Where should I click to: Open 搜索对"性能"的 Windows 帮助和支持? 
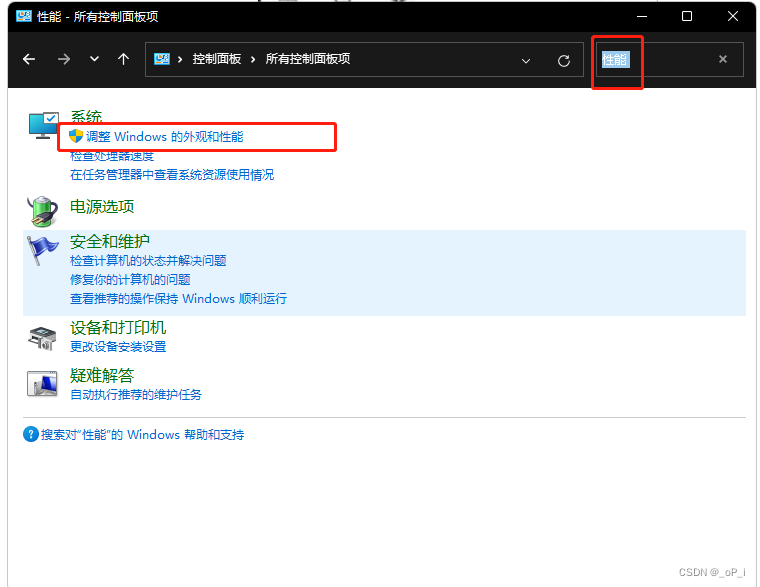tap(142, 434)
